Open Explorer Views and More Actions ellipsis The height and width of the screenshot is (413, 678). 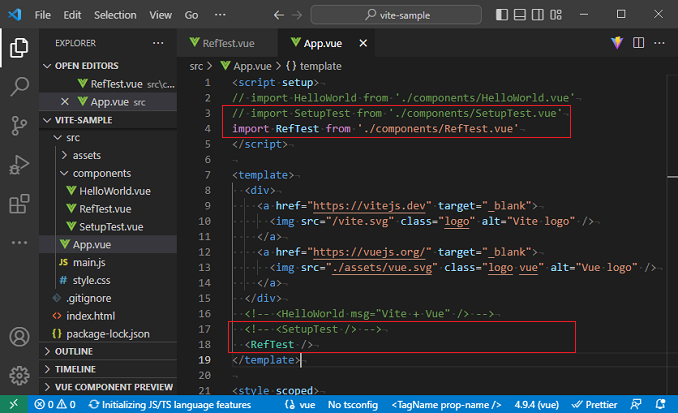coord(158,43)
